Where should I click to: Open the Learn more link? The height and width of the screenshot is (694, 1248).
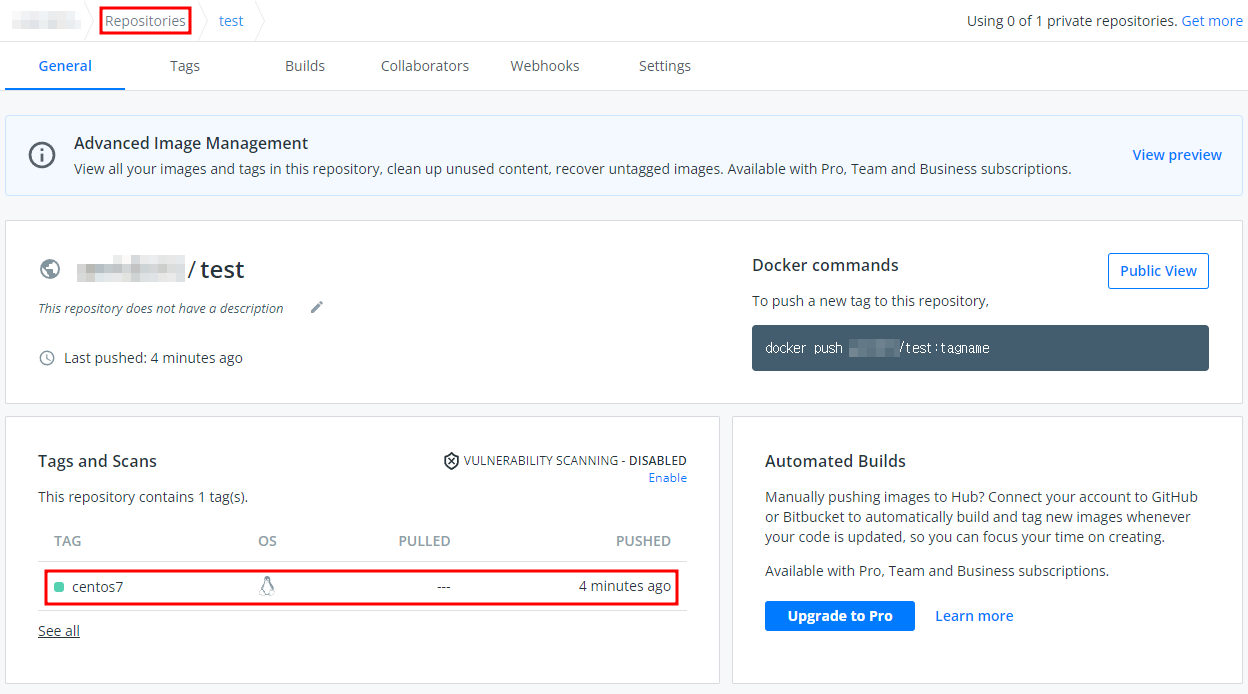coord(974,616)
